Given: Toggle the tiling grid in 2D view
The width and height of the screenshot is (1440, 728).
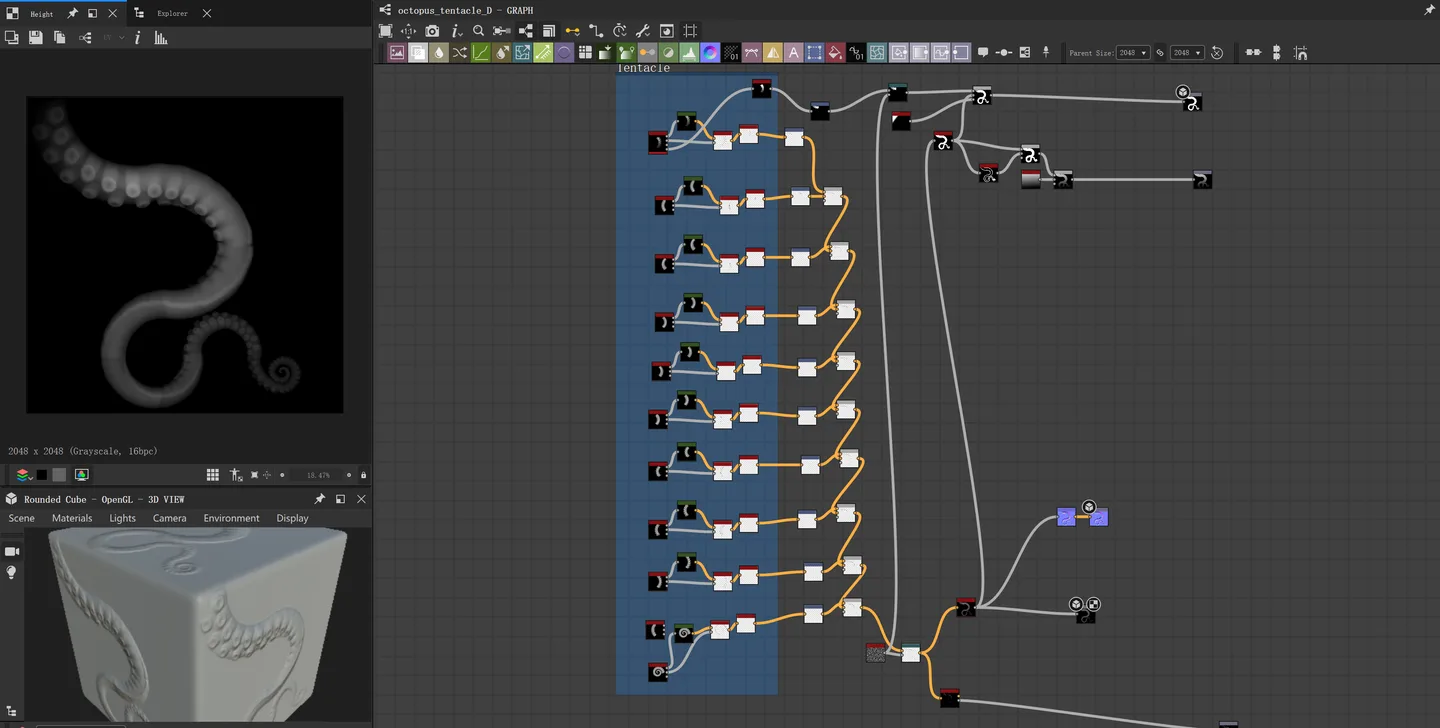Looking at the screenshot, I should [213, 475].
